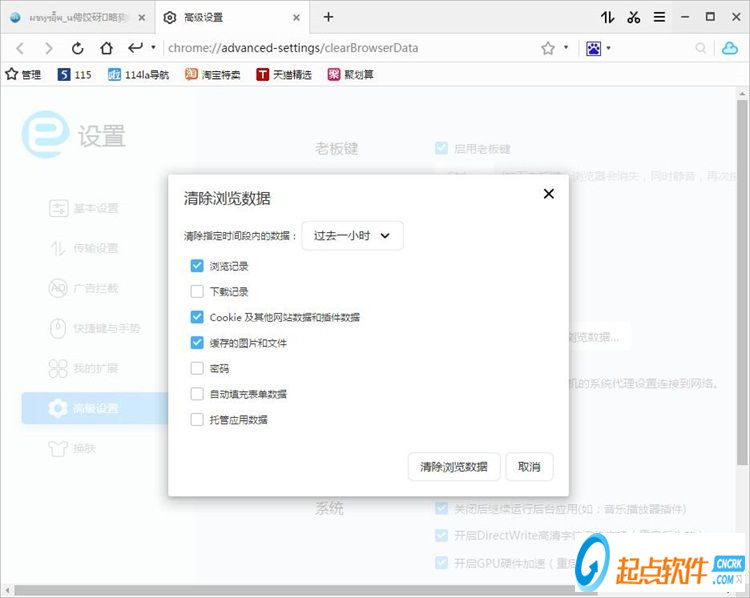This screenshot has width=750, height=598.
Task: Check the 托管应用数据 checkbox
Action: (197, 420)
